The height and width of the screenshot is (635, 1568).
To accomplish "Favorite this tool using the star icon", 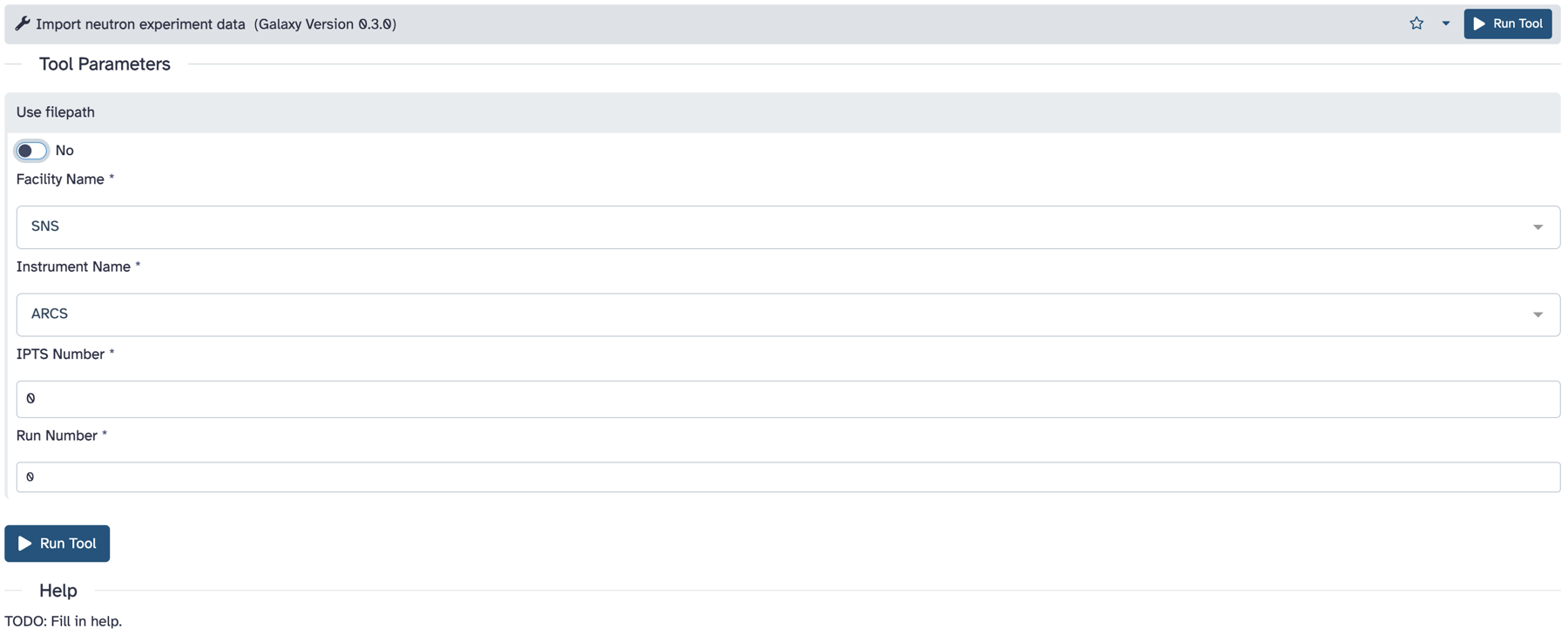I will pos(1416,23).
